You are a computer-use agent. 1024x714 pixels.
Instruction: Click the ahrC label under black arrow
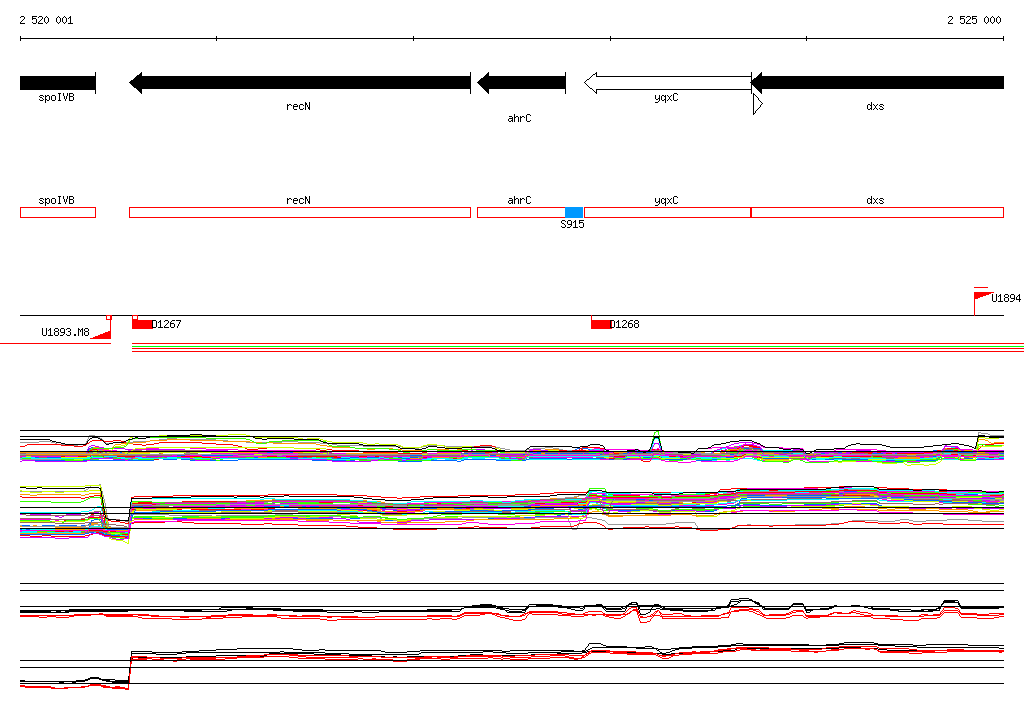click(x=519, y=118)
